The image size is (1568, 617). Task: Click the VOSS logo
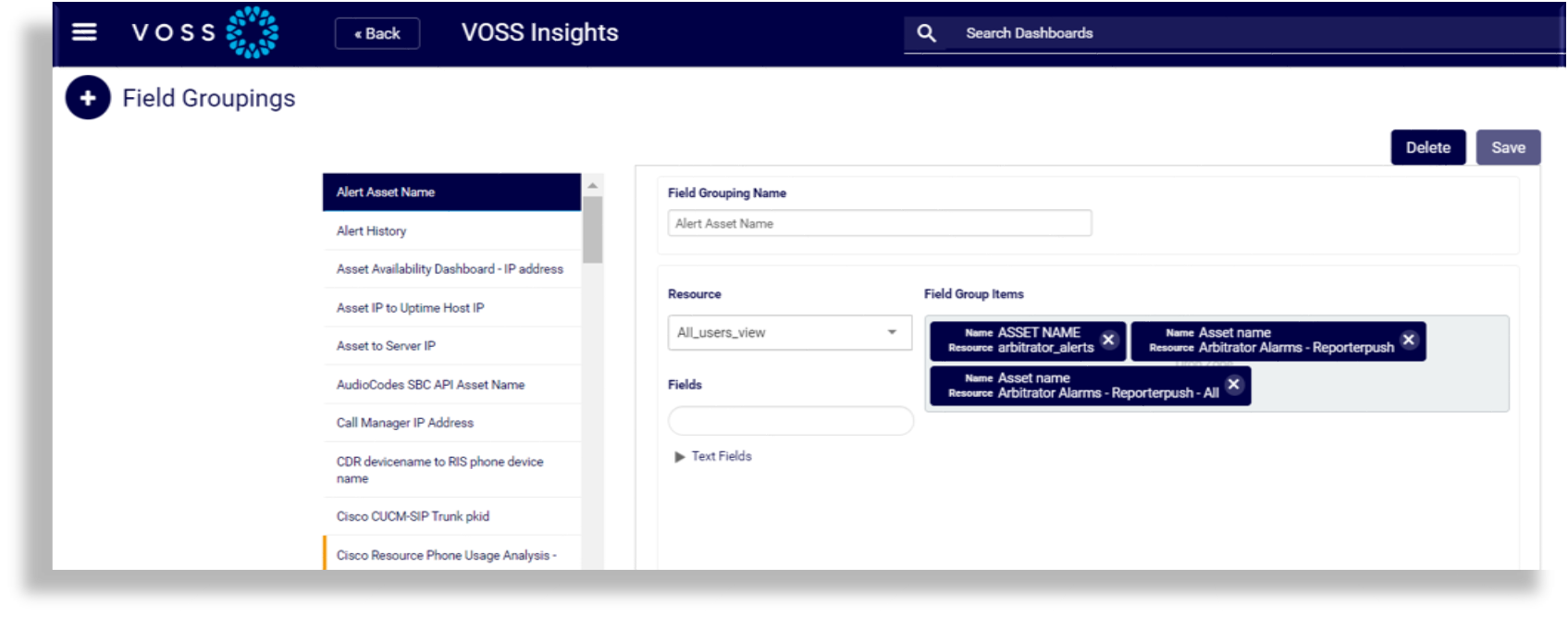(205, 32)
